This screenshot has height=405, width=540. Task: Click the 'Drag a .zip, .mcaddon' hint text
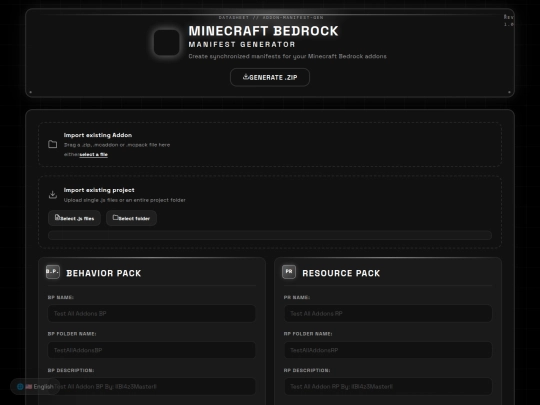(x=117, y=145)
